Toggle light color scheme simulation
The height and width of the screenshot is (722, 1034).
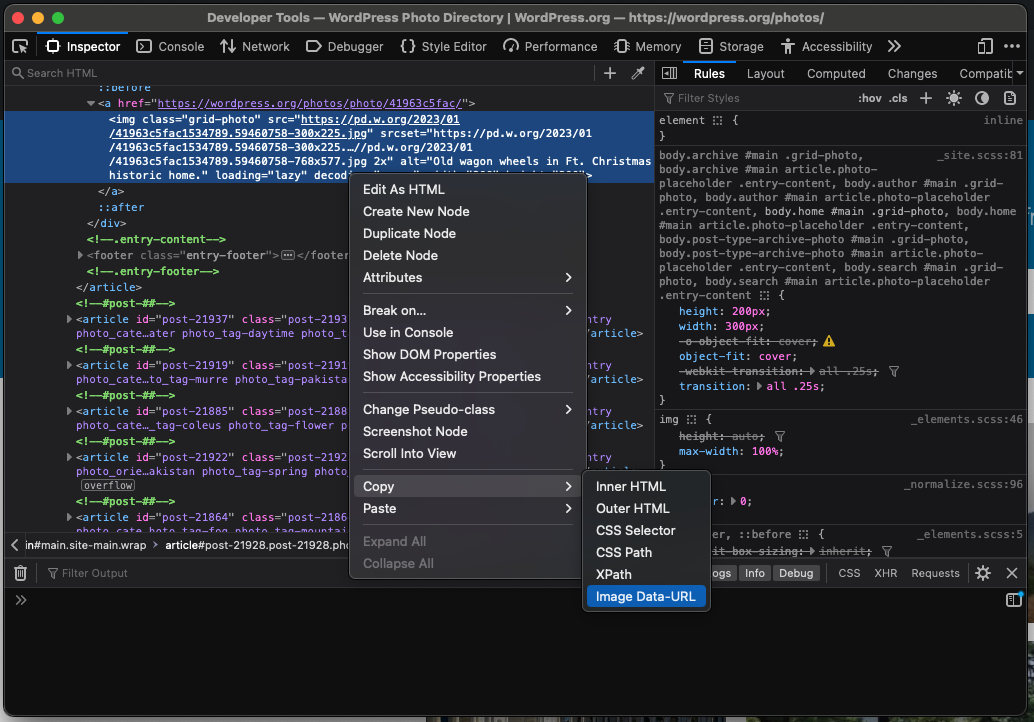954,98
